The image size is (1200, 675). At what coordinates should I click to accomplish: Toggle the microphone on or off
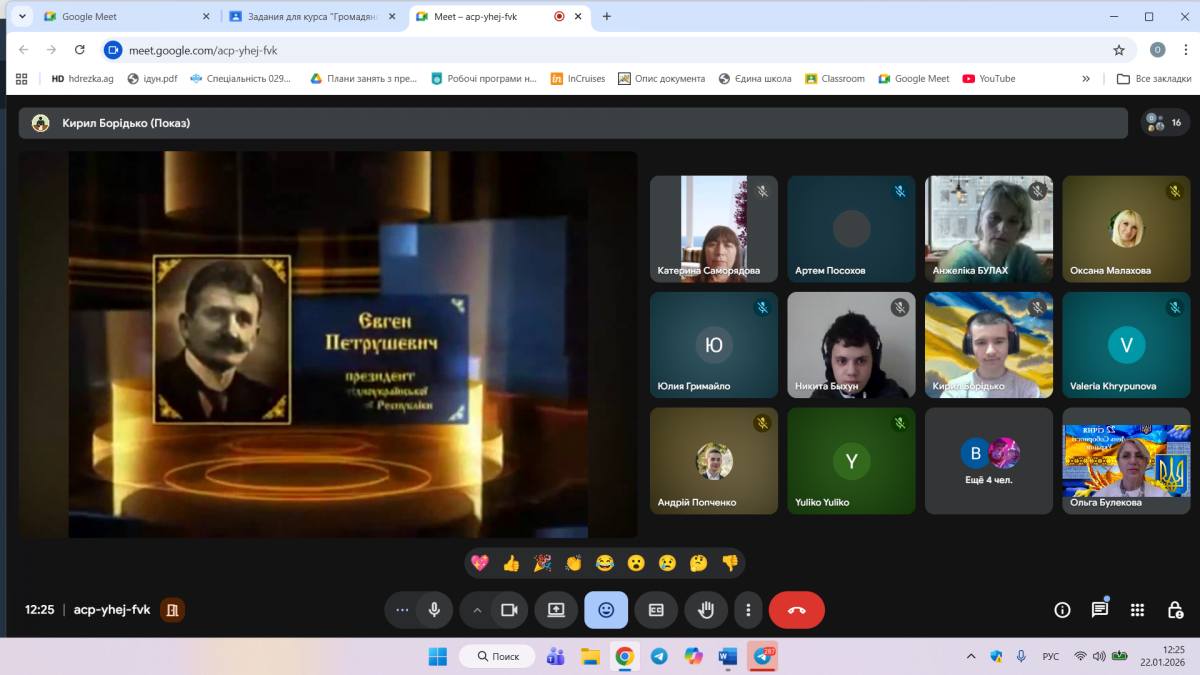point(434,610)
